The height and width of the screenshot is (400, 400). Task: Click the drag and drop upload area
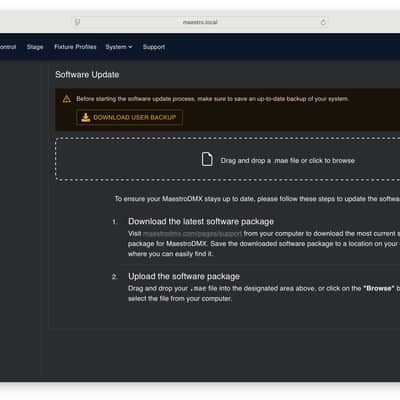coord(227,159)
